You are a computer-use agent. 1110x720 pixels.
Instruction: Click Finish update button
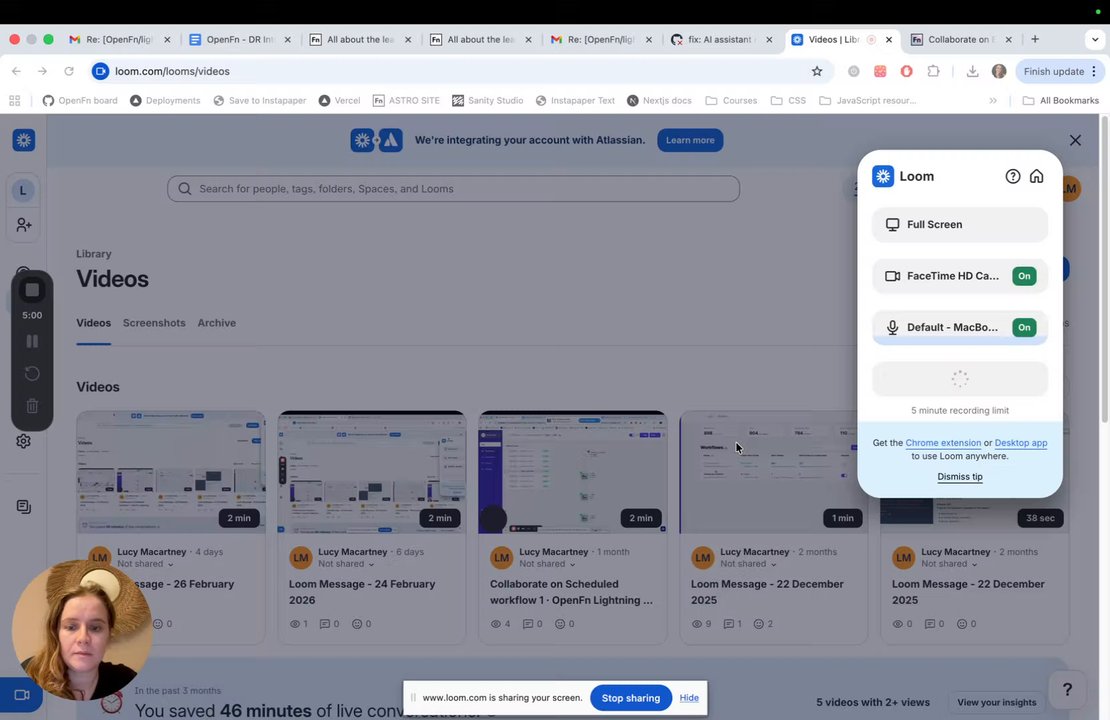[x=1059, y=71]
